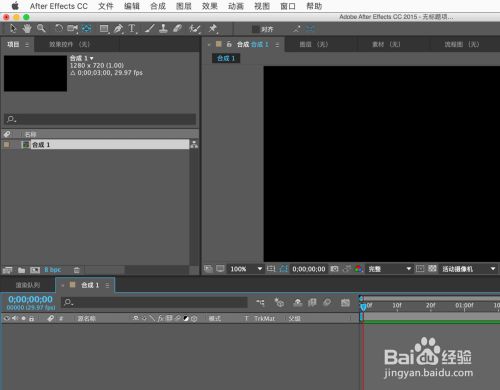Take a snapshot with camera icon
This screenshot has width=500, height=390.
(334, 269)
